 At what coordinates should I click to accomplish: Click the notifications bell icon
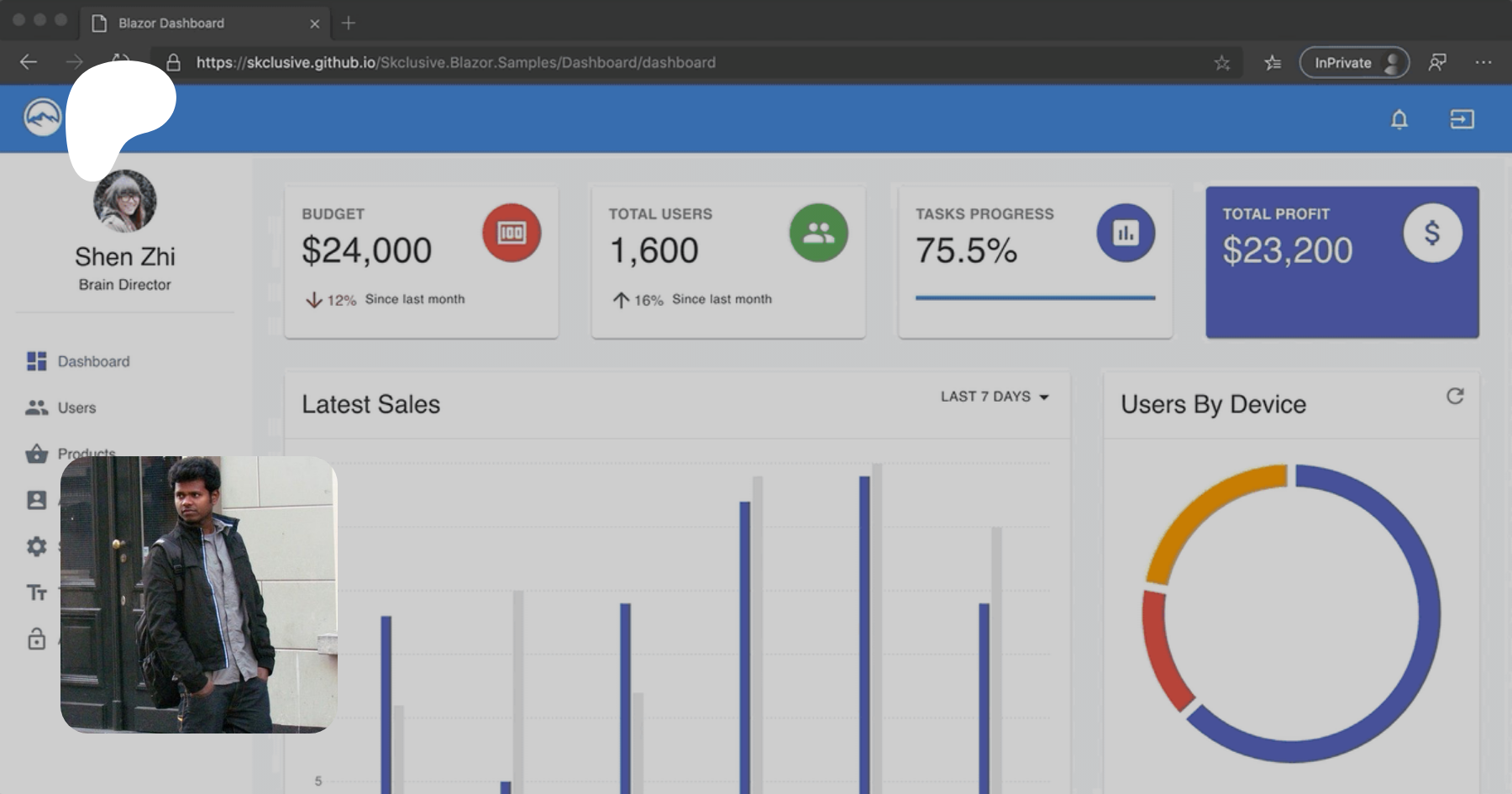point(1399,119)
